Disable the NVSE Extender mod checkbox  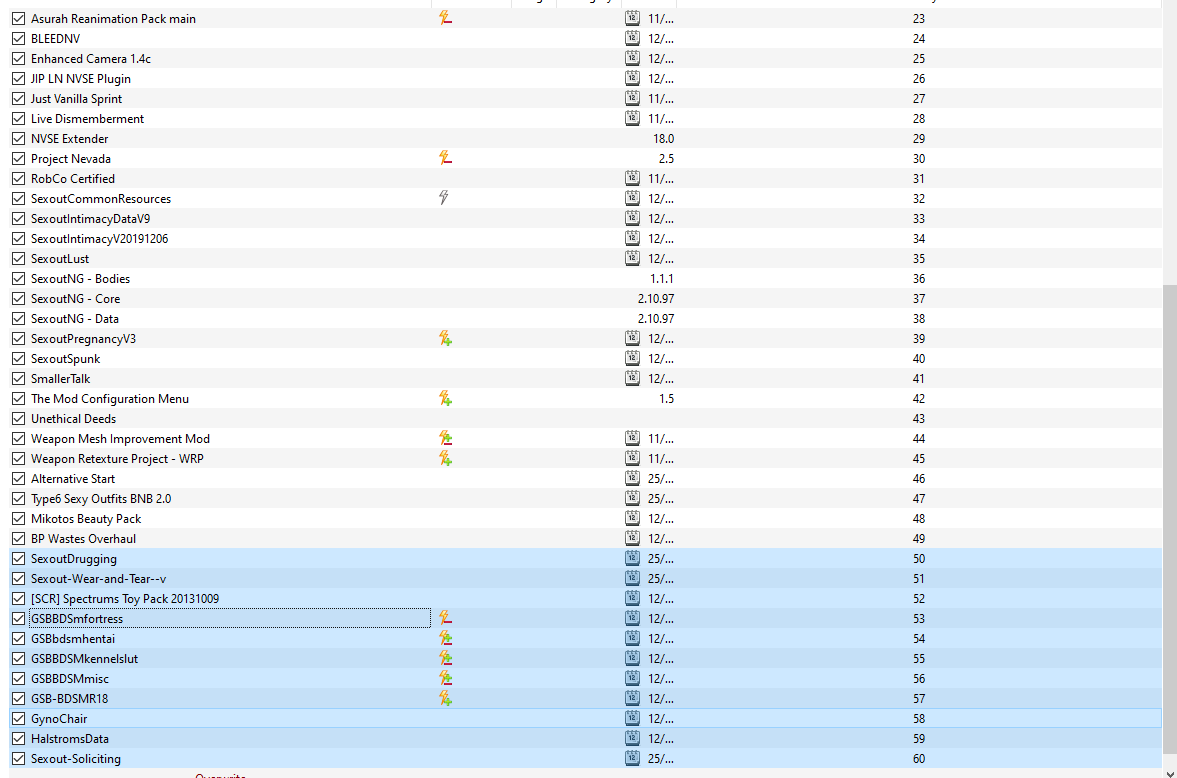[x=19, y=138]
